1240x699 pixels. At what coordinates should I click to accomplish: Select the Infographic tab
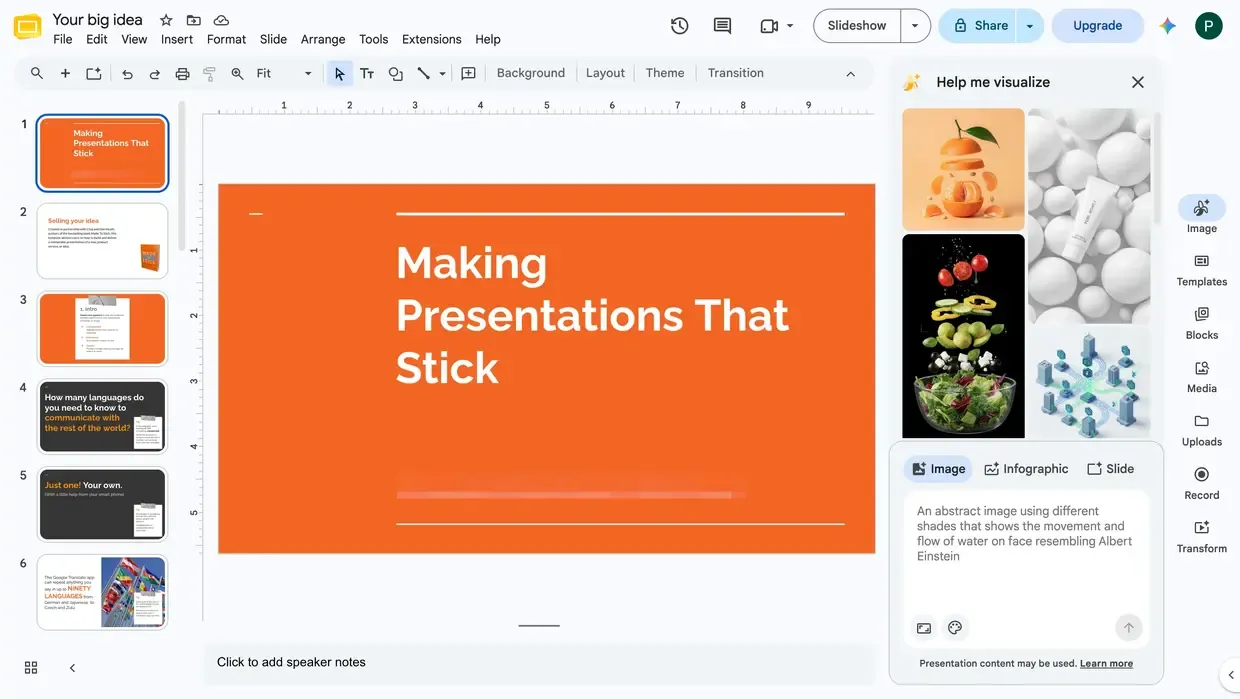click(1026, 469)
